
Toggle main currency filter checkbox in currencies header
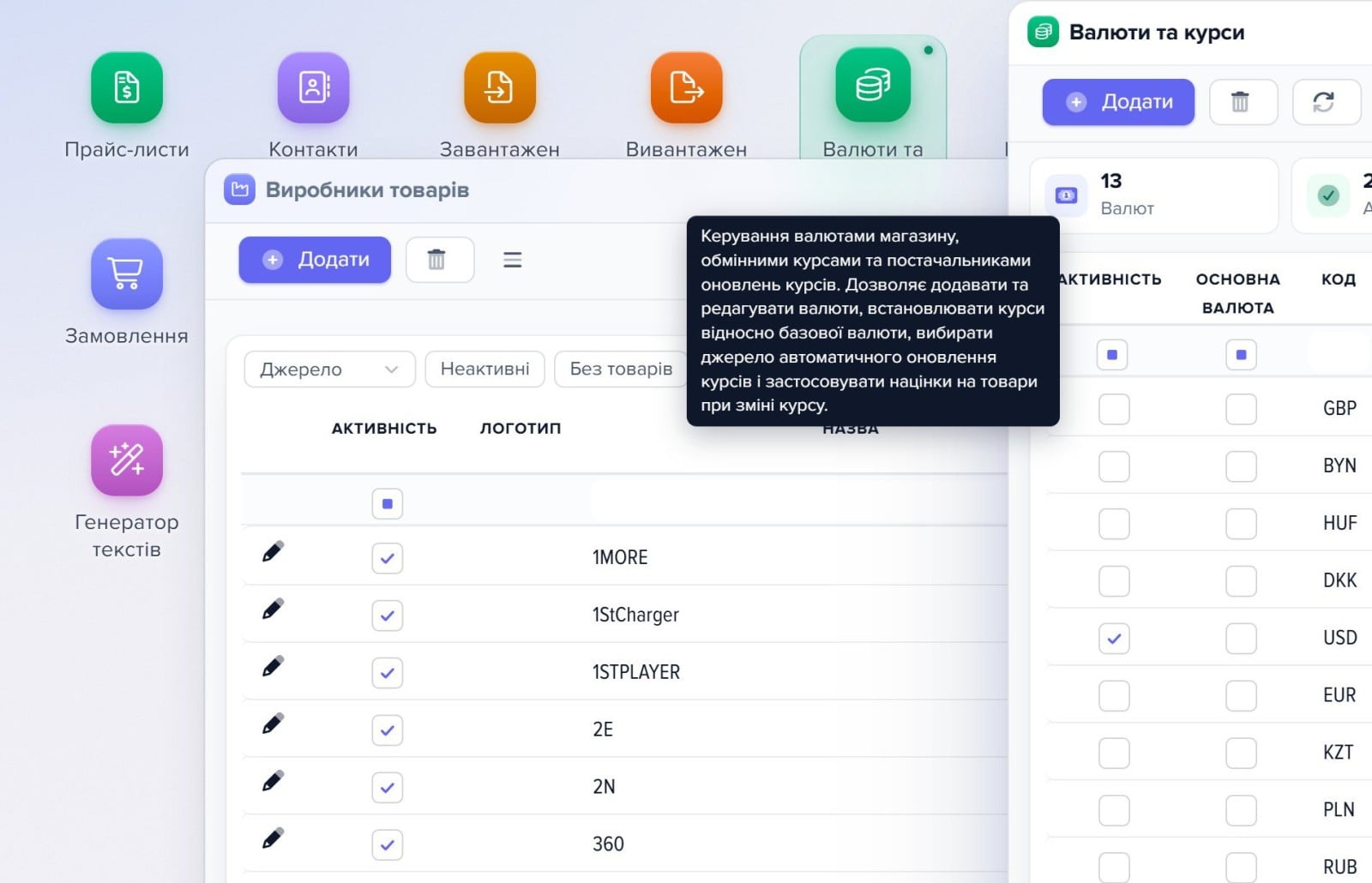pyautogui.click(x=1241, y=355)
